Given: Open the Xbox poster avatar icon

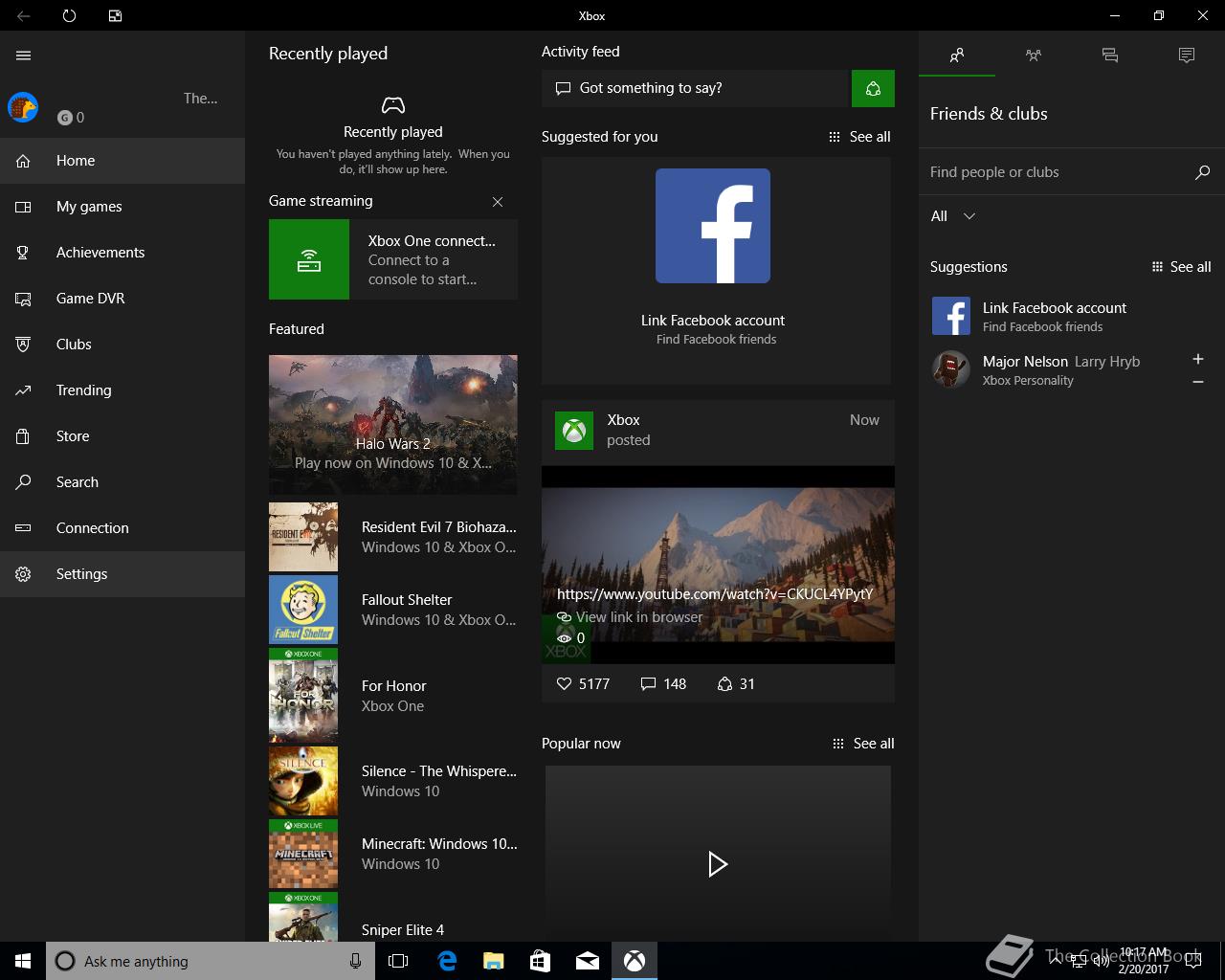Looking at the screenshot, I should 574,431.
